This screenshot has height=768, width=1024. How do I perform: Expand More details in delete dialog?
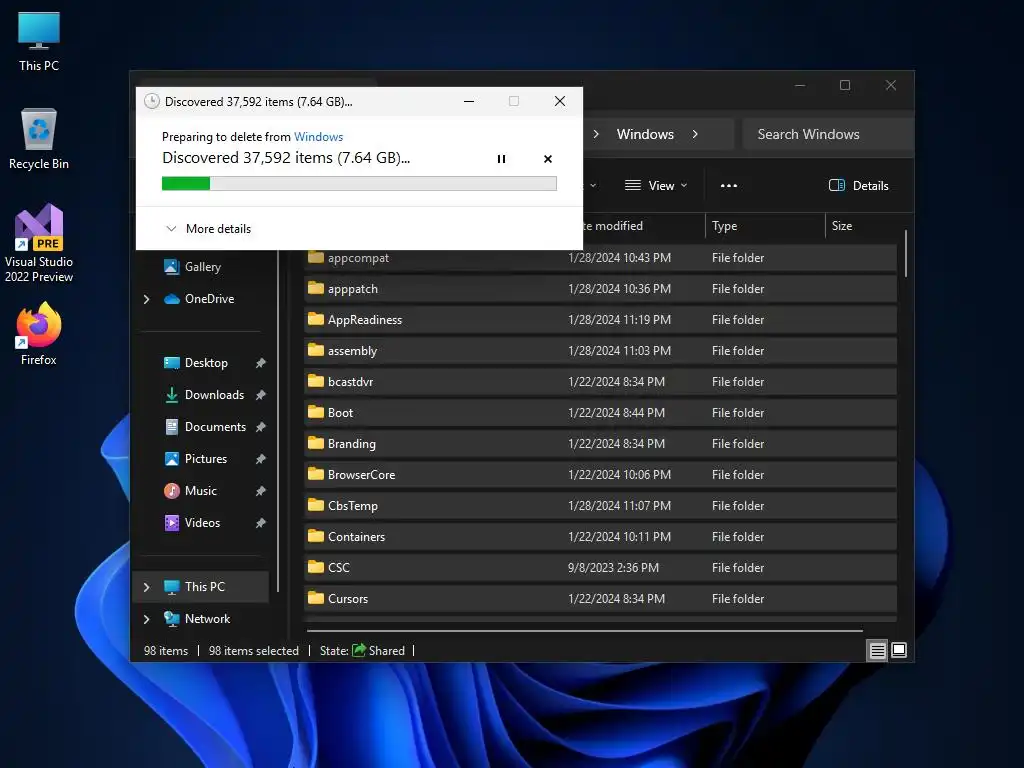(208, 229)
